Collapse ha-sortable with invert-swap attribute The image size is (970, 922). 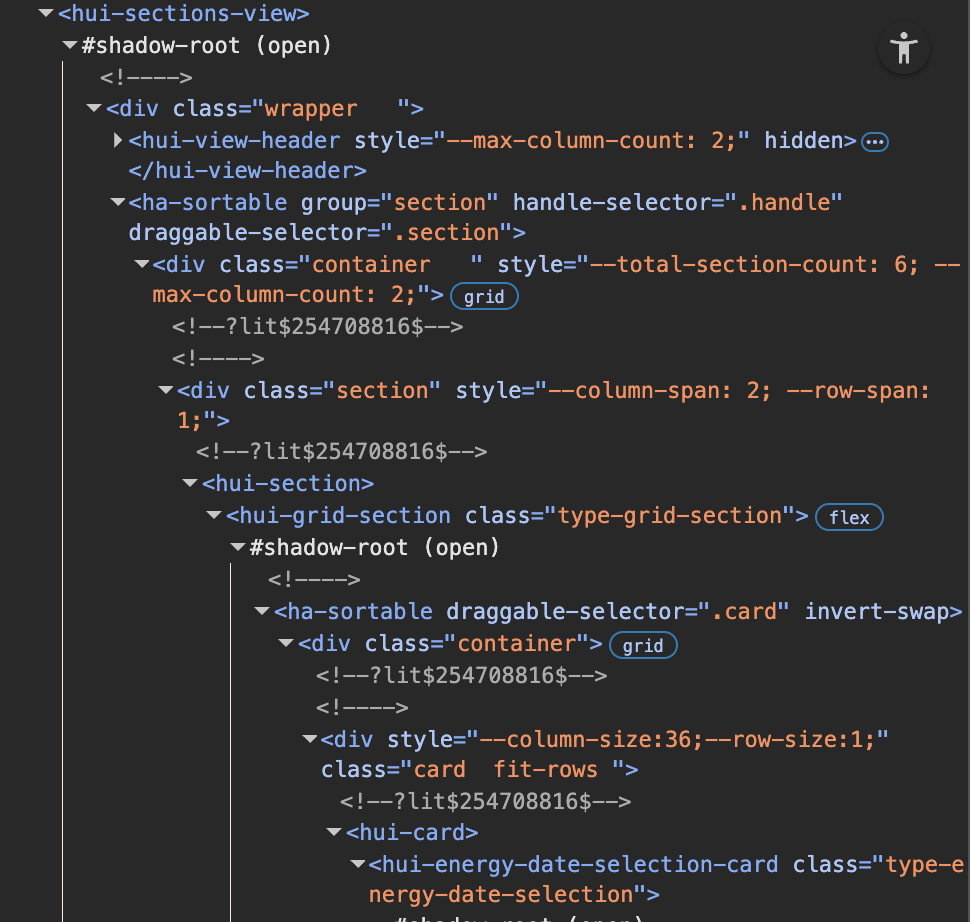262,611
